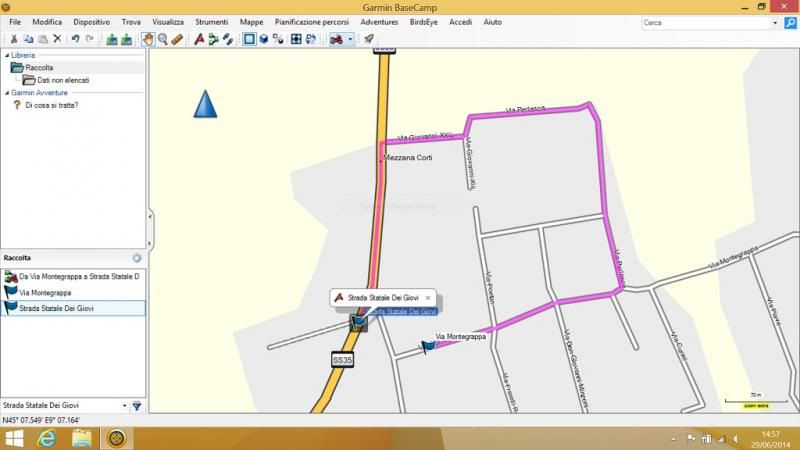Open the Trova menu
Viewport: 800px width, 450px height.
tap(131, 22)
